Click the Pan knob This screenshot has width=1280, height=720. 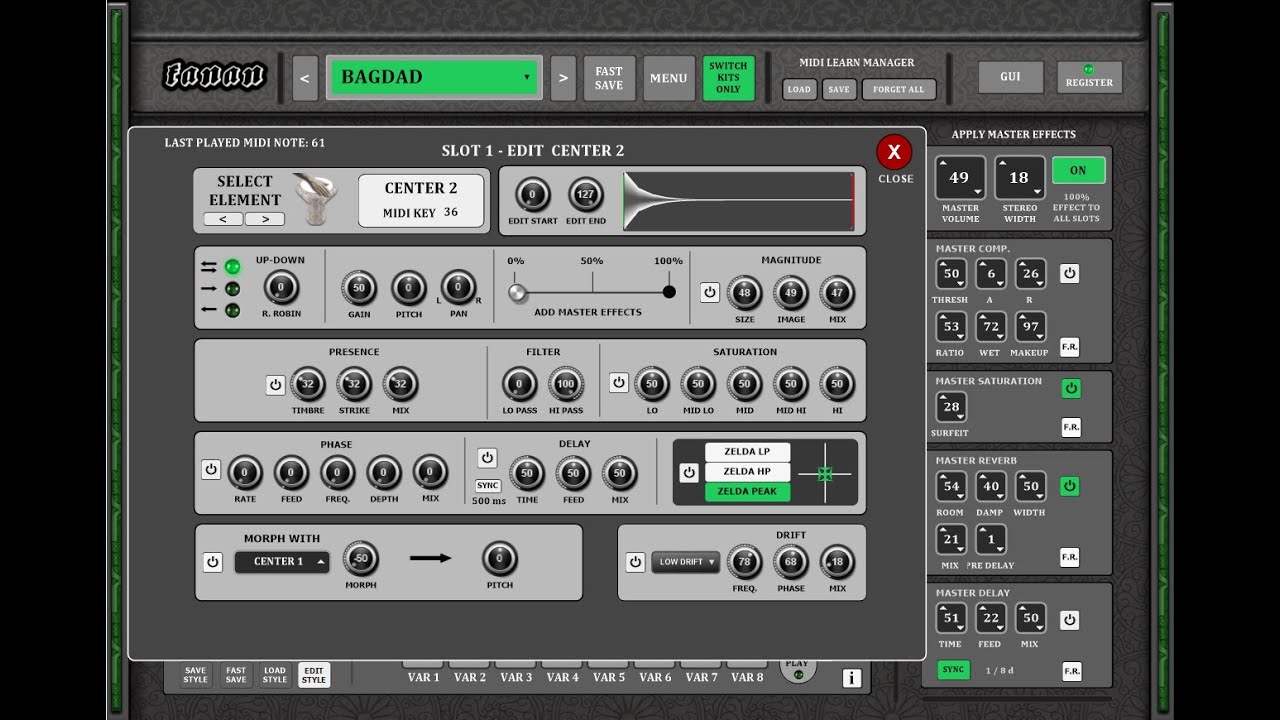[458, 288]
